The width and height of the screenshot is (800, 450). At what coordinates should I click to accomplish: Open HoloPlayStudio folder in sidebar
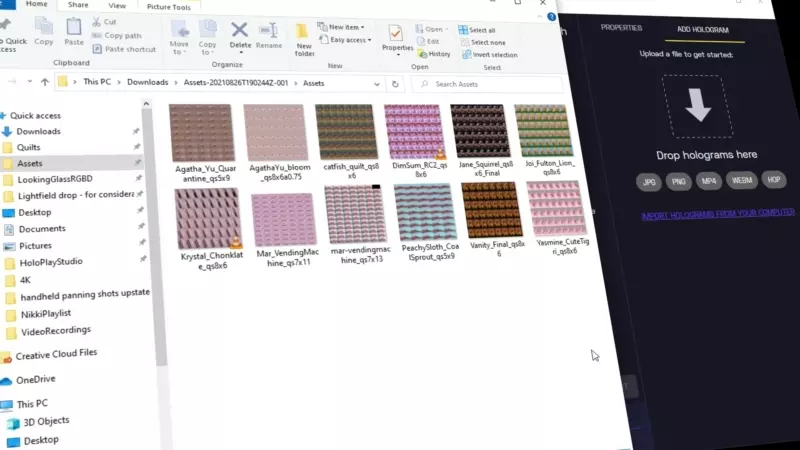click(x=51, y=262)
